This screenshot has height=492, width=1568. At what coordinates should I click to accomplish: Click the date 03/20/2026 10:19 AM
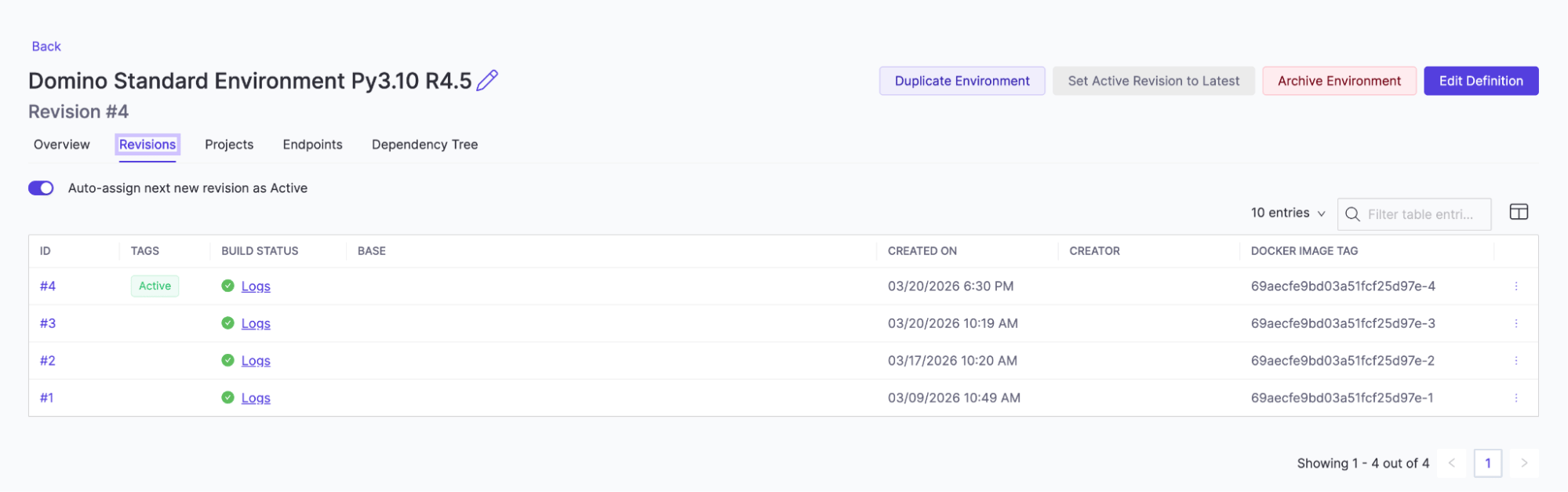point(953,323)
